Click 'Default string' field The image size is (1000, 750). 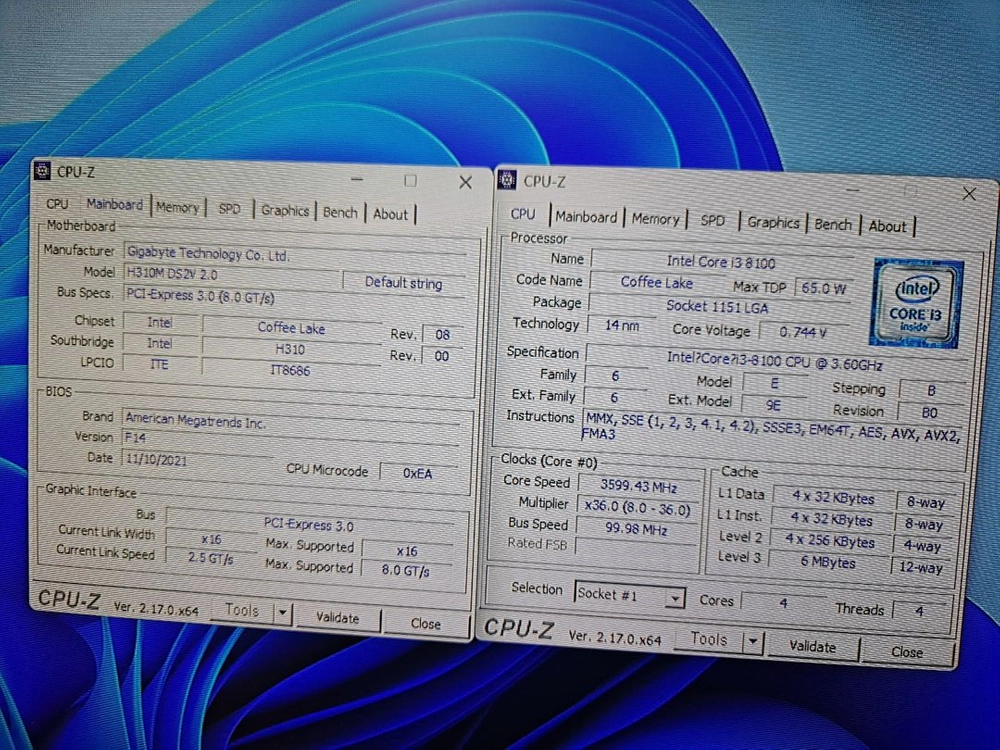click(x=404, y=283)
